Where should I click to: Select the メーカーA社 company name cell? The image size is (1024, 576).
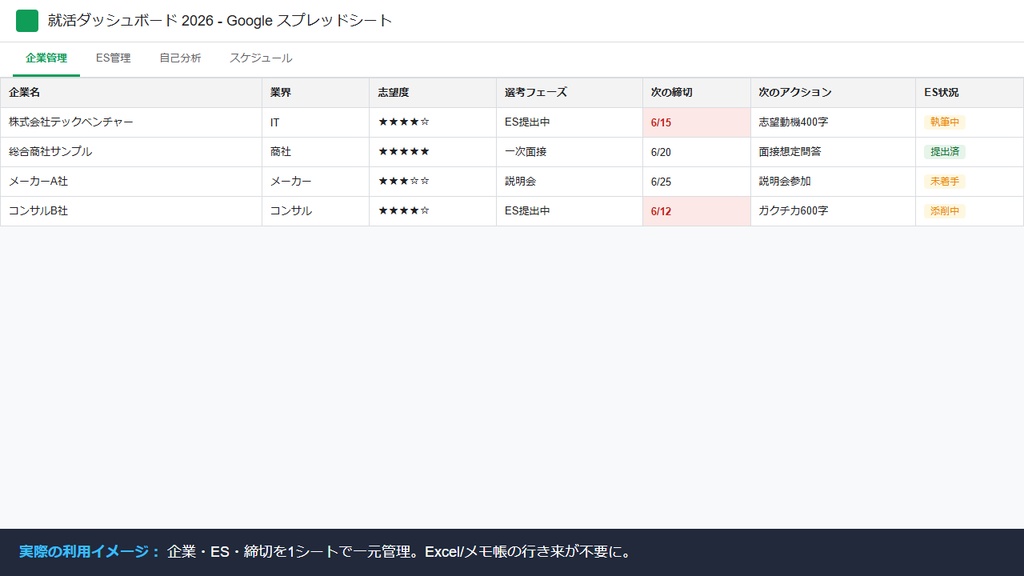tap(131, 182)
